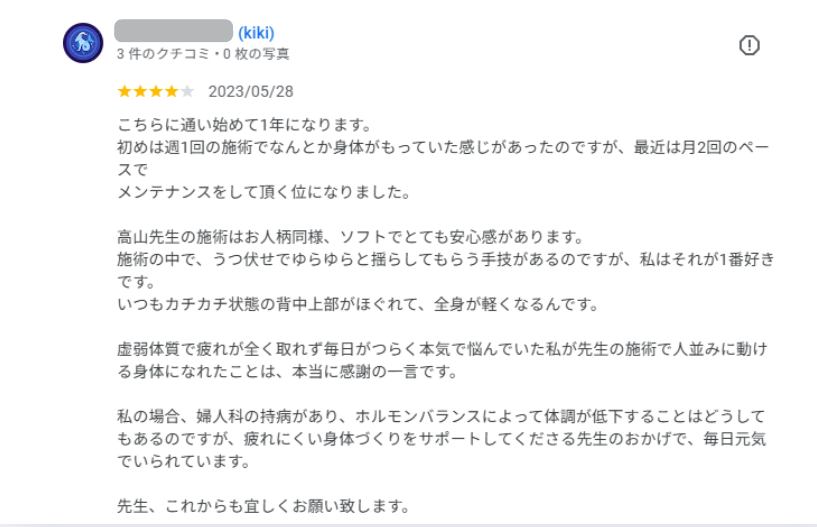Click the line "こちらに通い始めて1年になります。"

[245, 126]
